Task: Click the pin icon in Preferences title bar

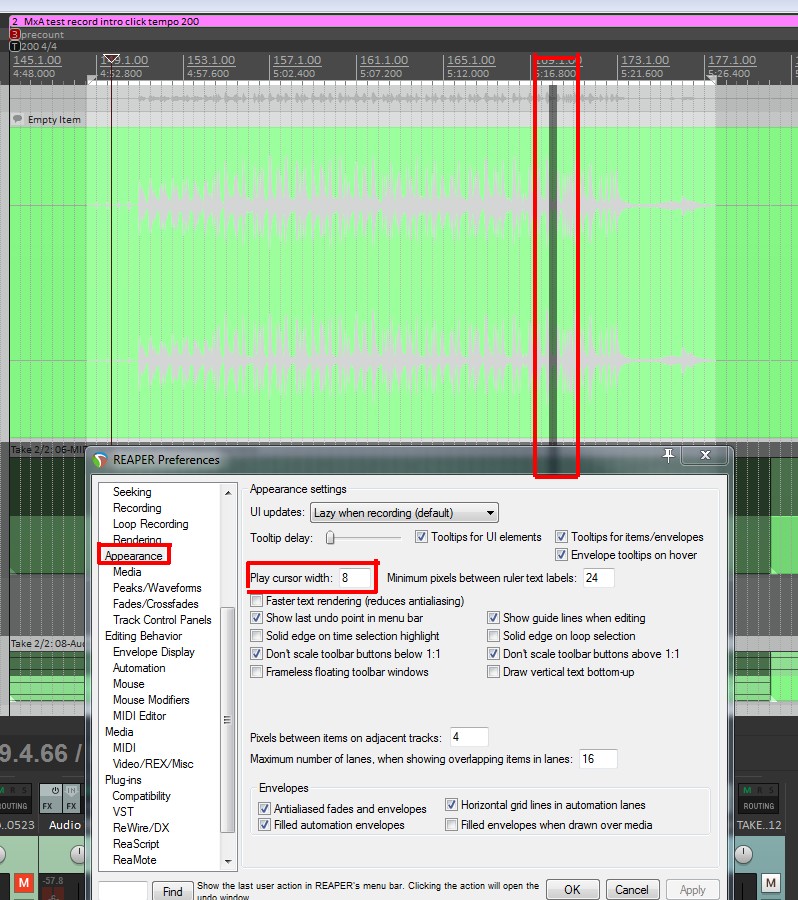Action: pyautogui.click(x=668, y=456)
